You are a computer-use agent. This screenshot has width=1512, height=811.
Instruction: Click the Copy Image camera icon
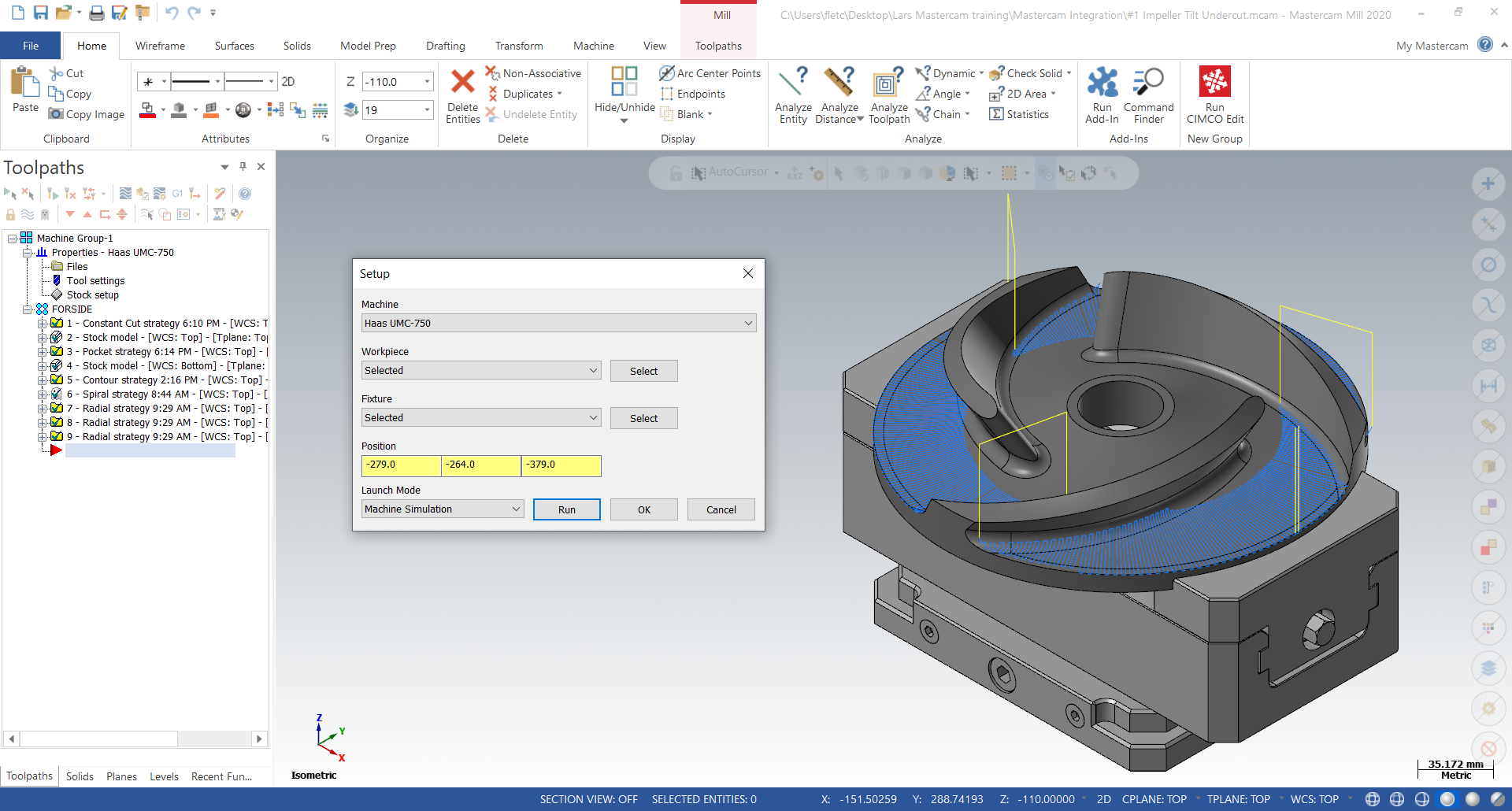pyautogui.click(x=56, y=114)
